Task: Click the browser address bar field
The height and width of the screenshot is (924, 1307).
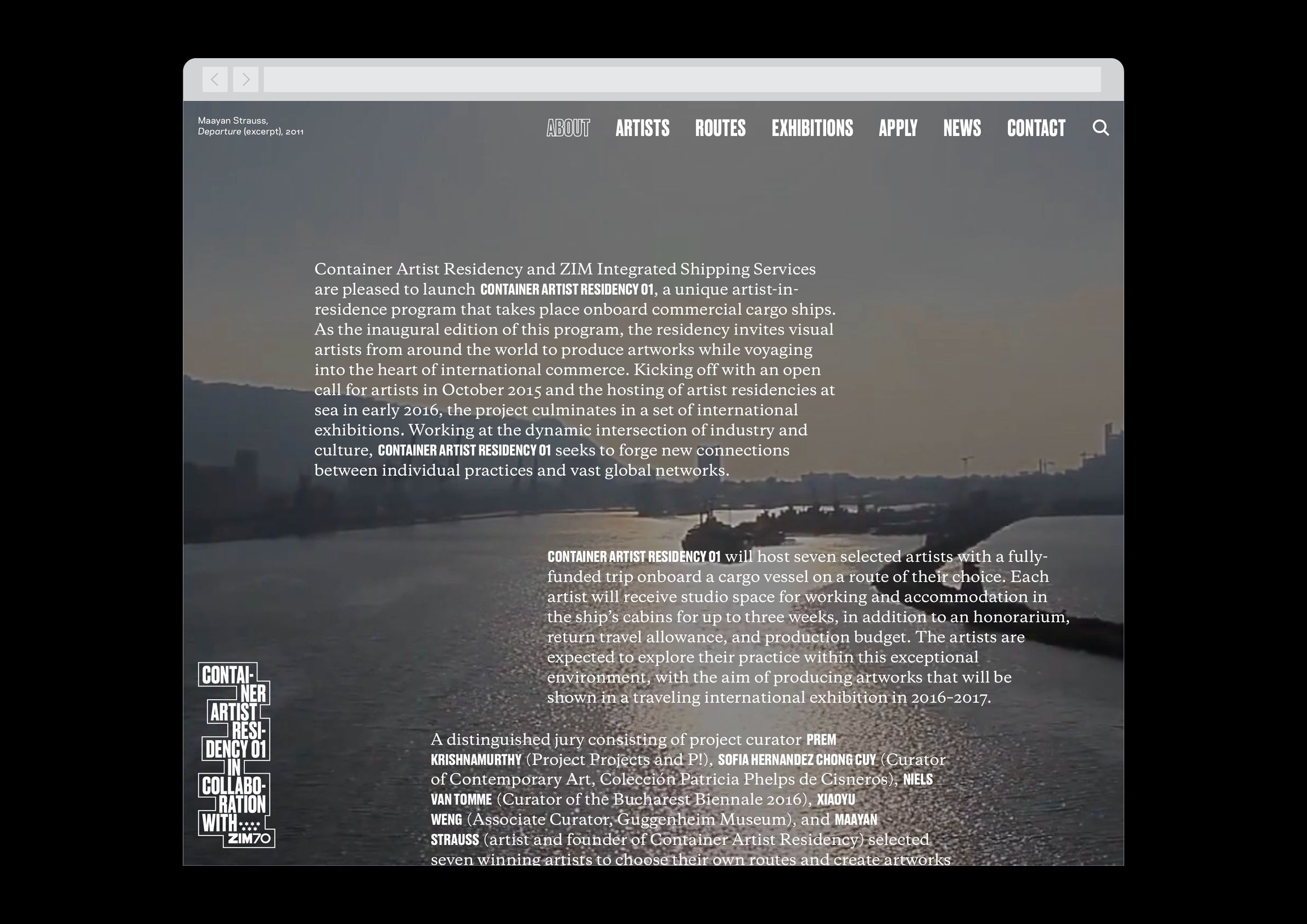Action: (x=681, y=80)
